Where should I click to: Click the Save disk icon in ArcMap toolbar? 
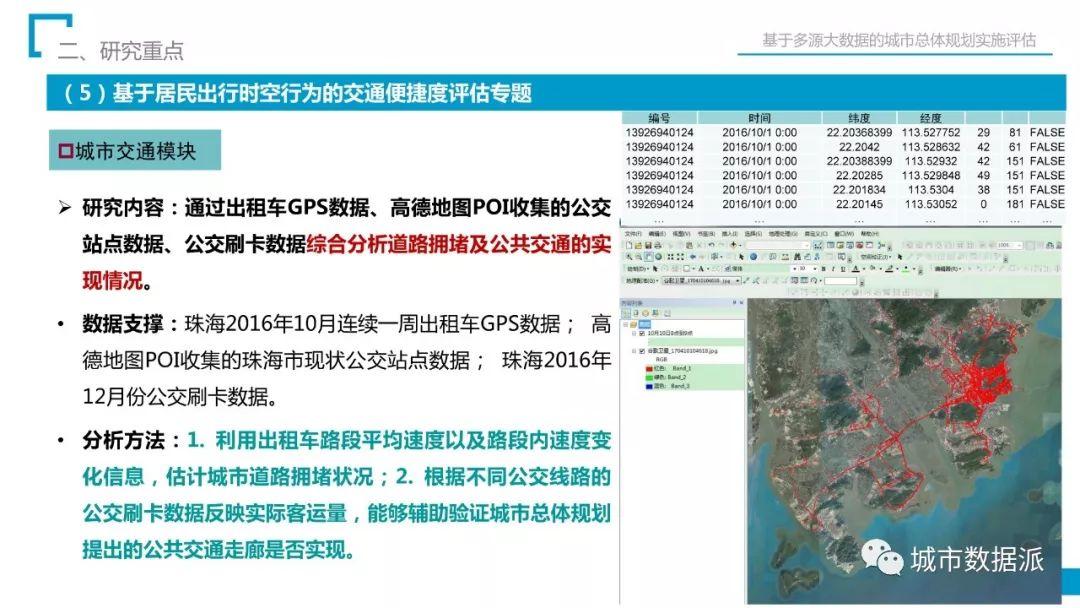tap(648, 246)
